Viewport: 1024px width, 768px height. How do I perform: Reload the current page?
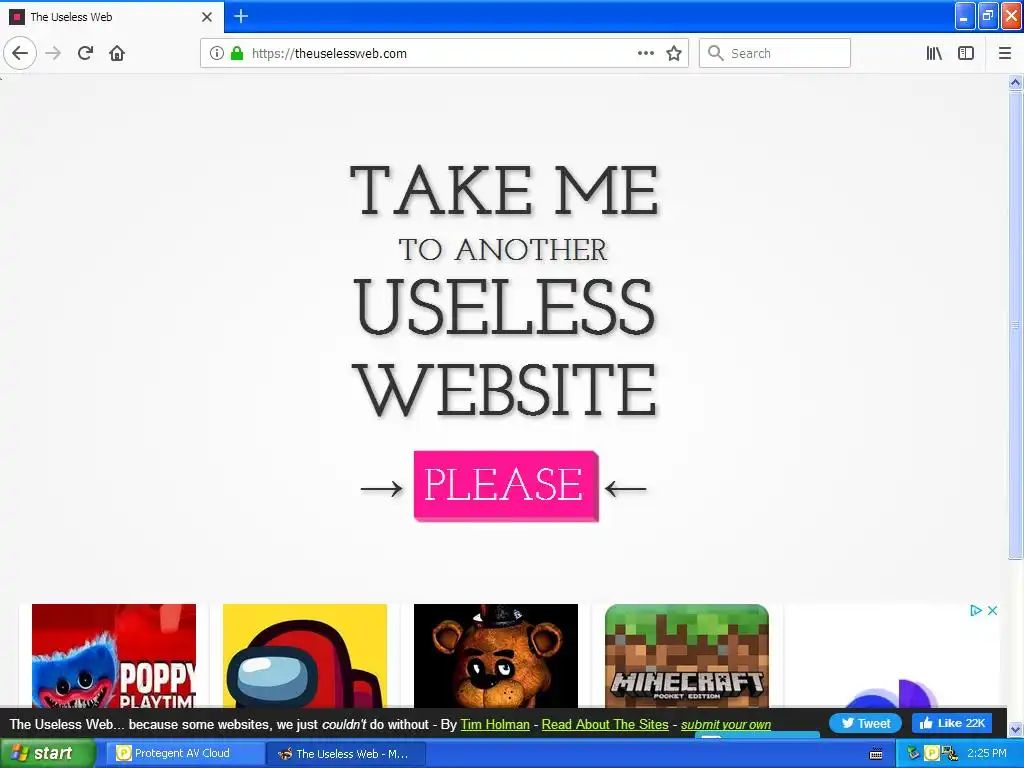pyautogui.click(x=85, y=53)
